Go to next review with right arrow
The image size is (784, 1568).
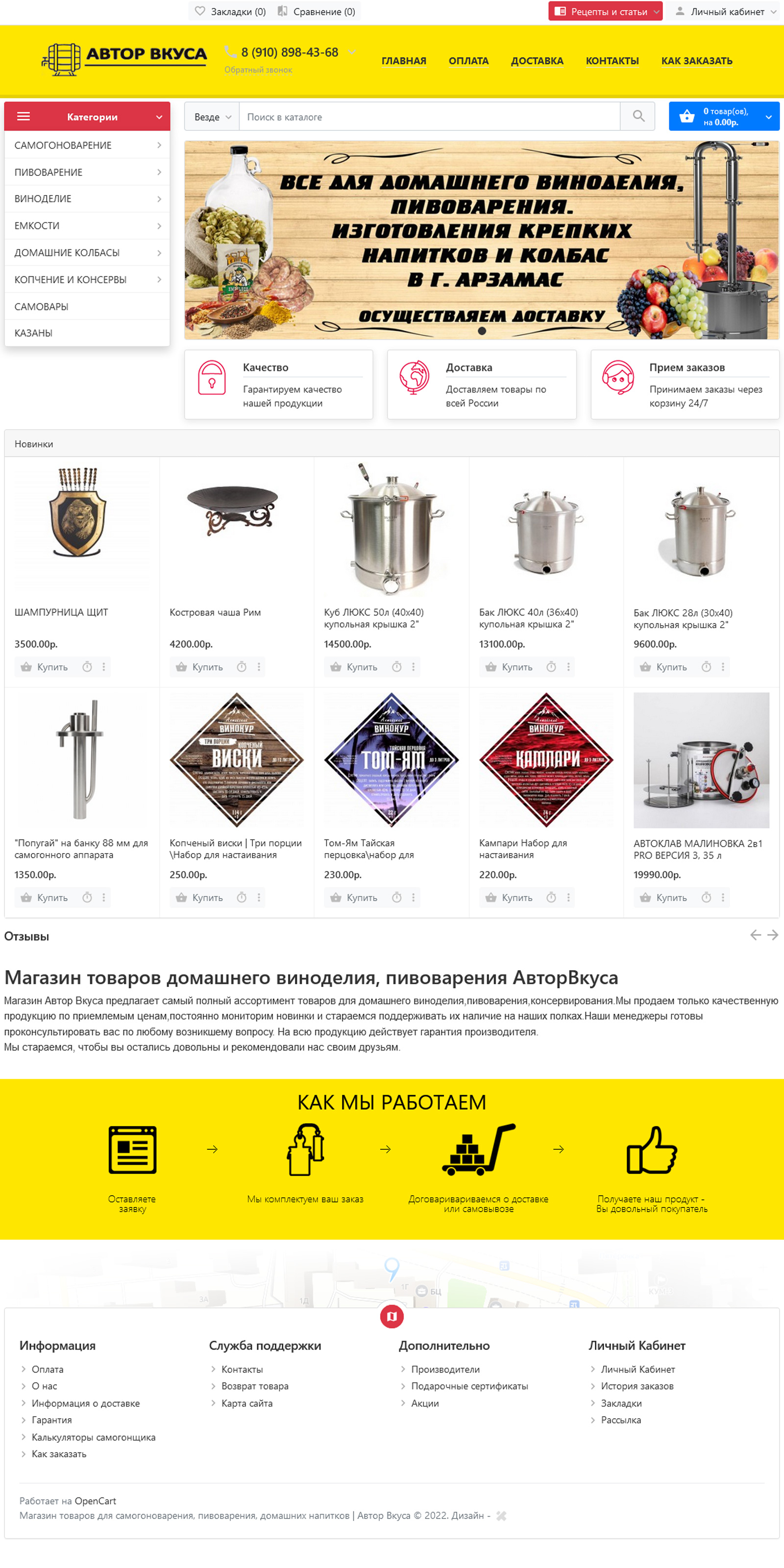(772, 935)
